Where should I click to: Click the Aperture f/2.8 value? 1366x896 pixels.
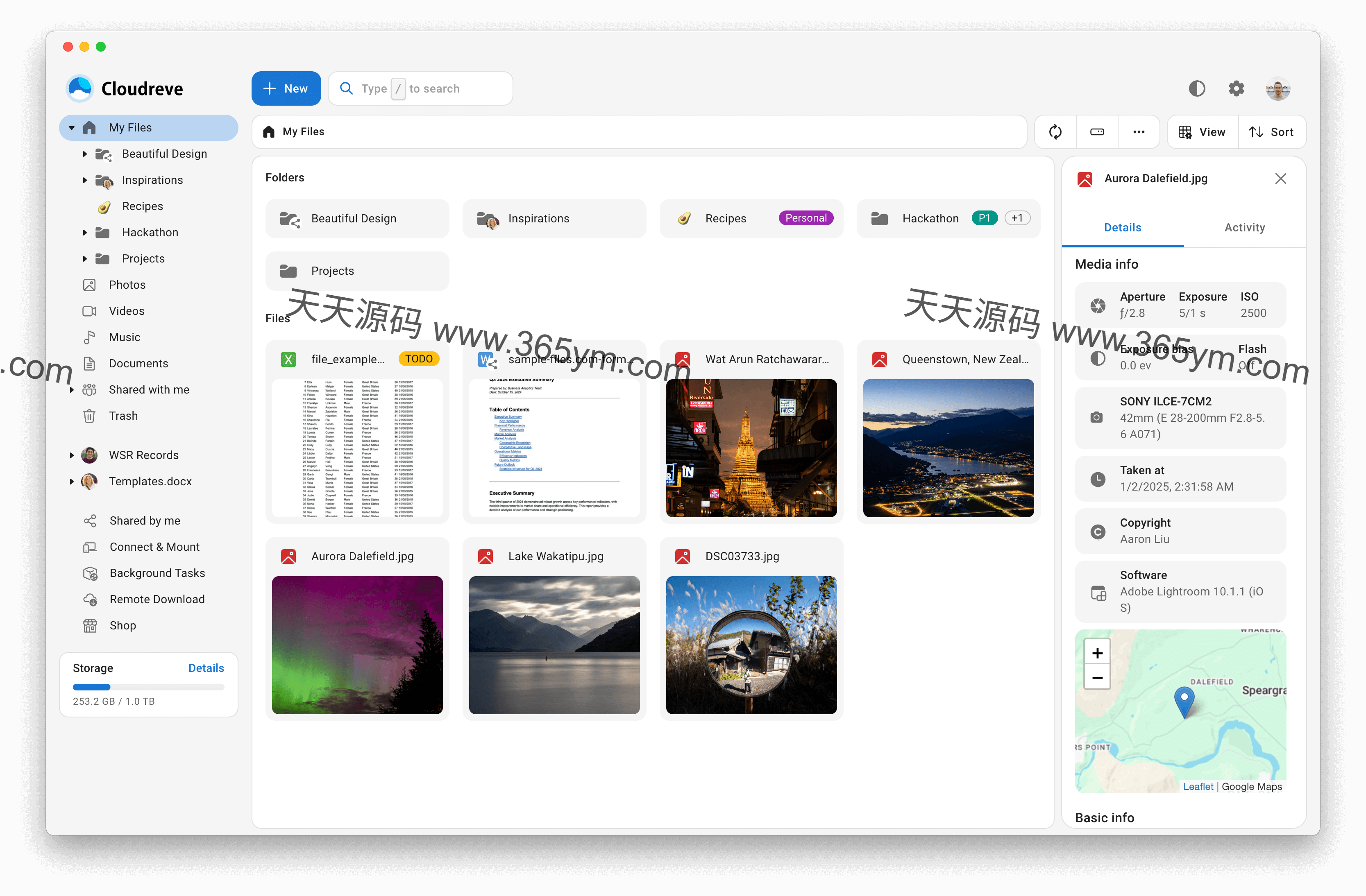coord(1132,313)
